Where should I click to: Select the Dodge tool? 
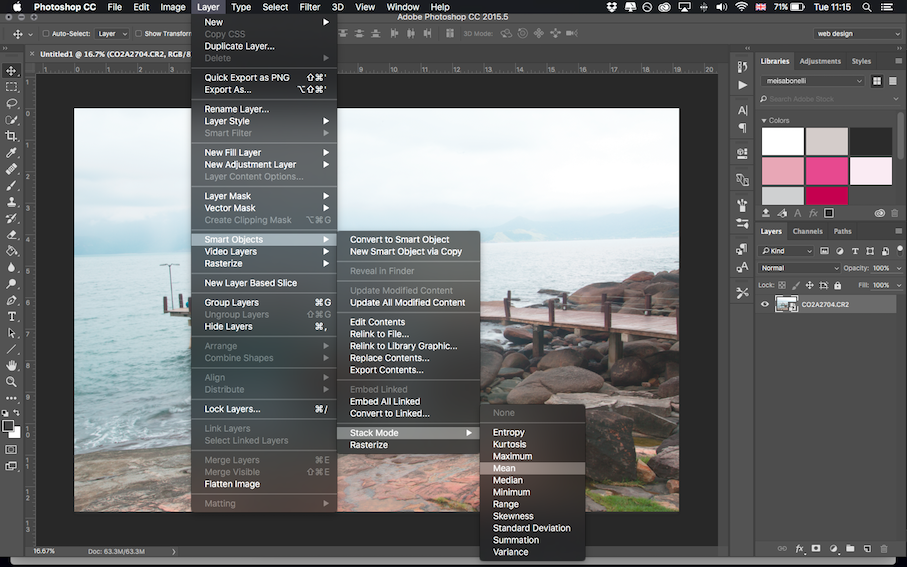coord(11,284)
